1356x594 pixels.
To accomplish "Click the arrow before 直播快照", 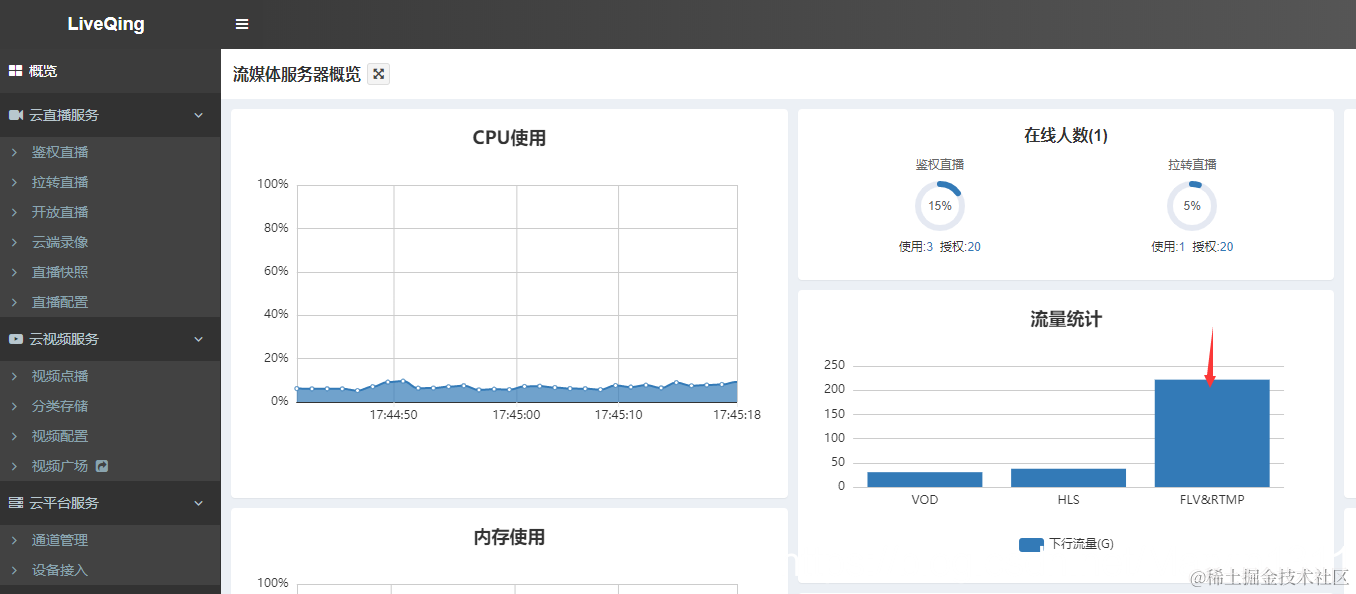I will (14, 272).
